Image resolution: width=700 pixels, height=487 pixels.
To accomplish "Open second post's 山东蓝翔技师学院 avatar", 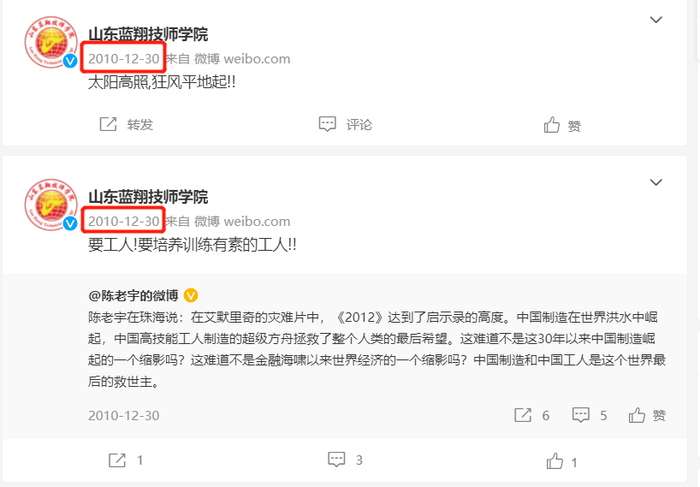I will click(51, 205).
